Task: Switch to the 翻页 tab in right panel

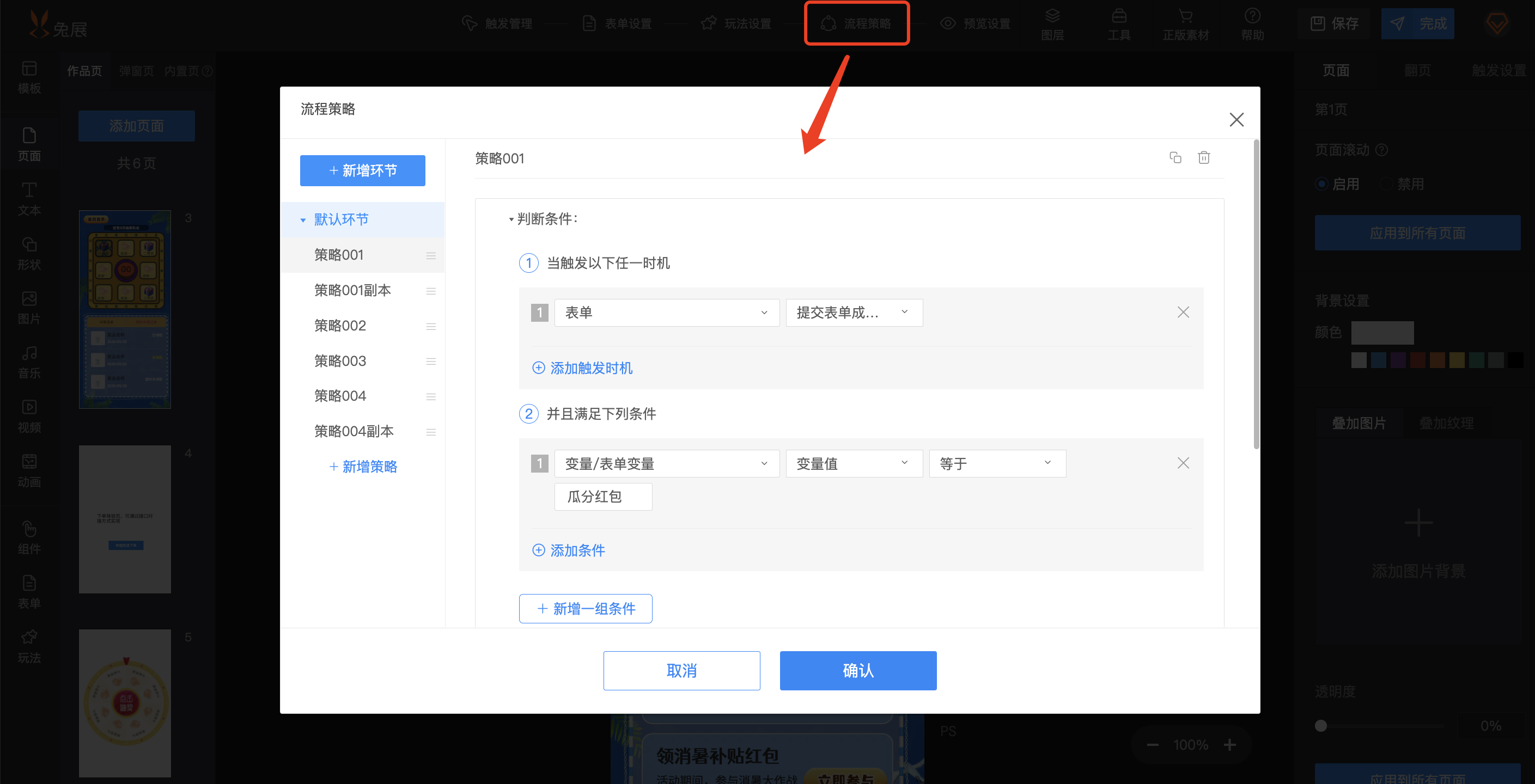Action: (1417, 70)
